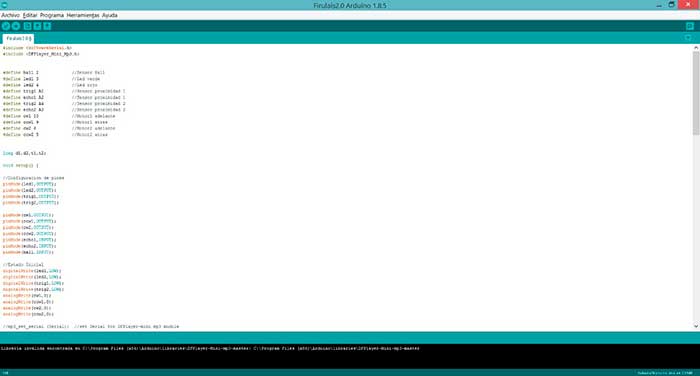
Task: Click the 'digitalWrite(led1,LOW);' line
Action: [32, 271]
